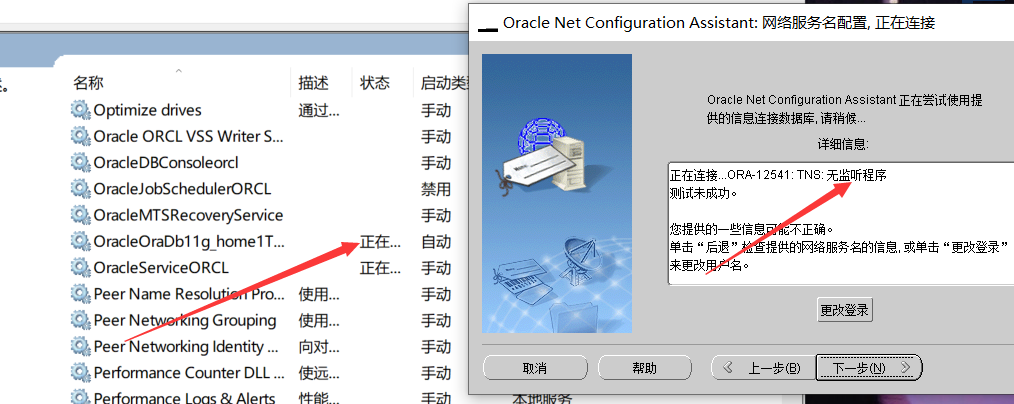The height and width of the screenshot is (404, 1014).
Task: Click the Peer Name Resolution gear icon
Action: point(80,294)
